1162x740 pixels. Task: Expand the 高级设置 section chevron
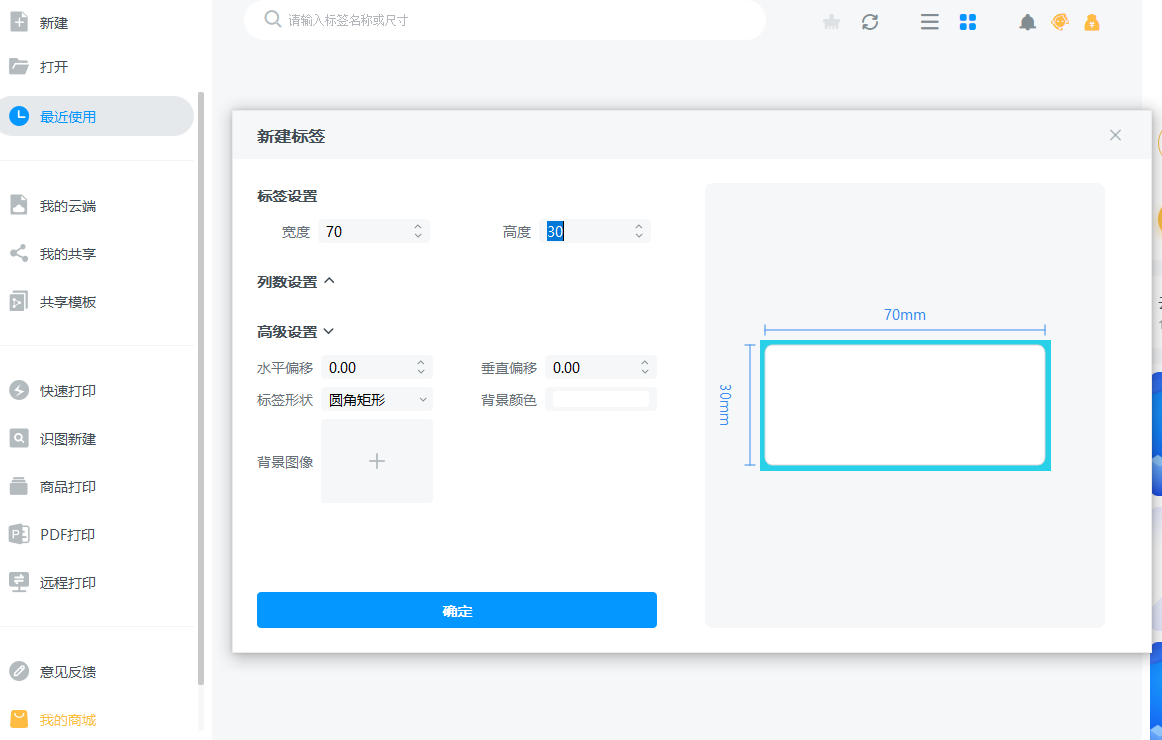click(x=328, y=332)
